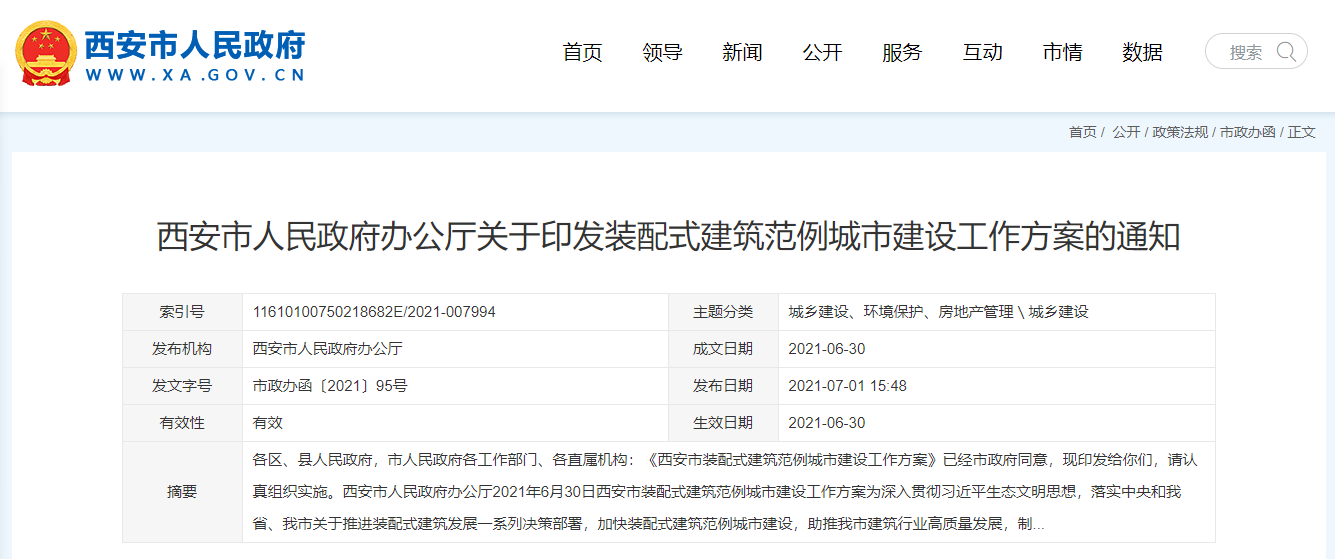
Task: Click document number 市政办函〔2021〕95号
Action: pyautogui.click(x=330, y=386)
